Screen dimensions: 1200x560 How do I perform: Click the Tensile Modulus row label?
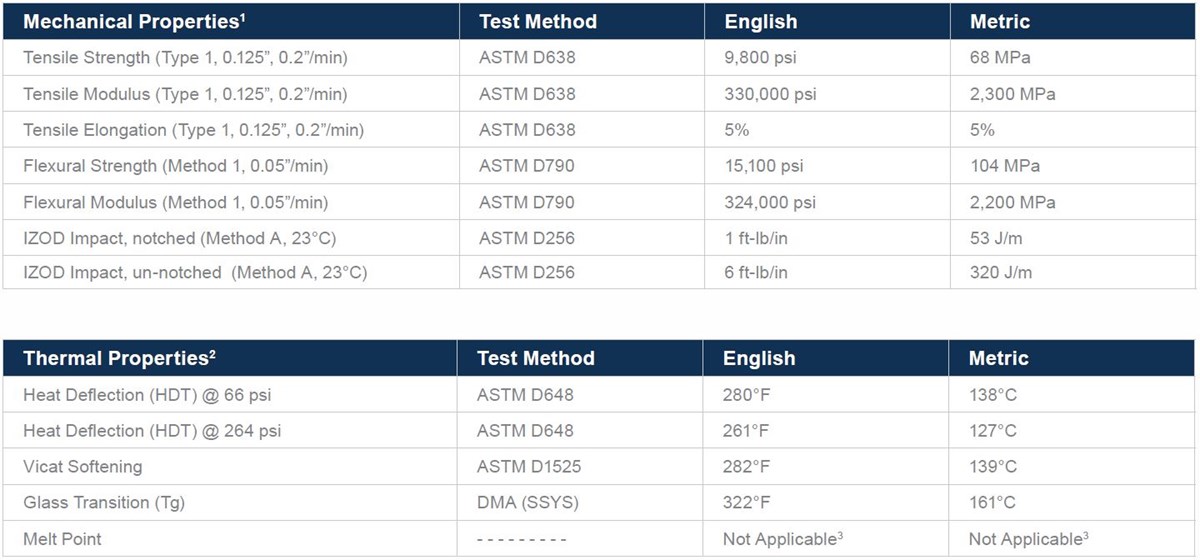point(185,94)
